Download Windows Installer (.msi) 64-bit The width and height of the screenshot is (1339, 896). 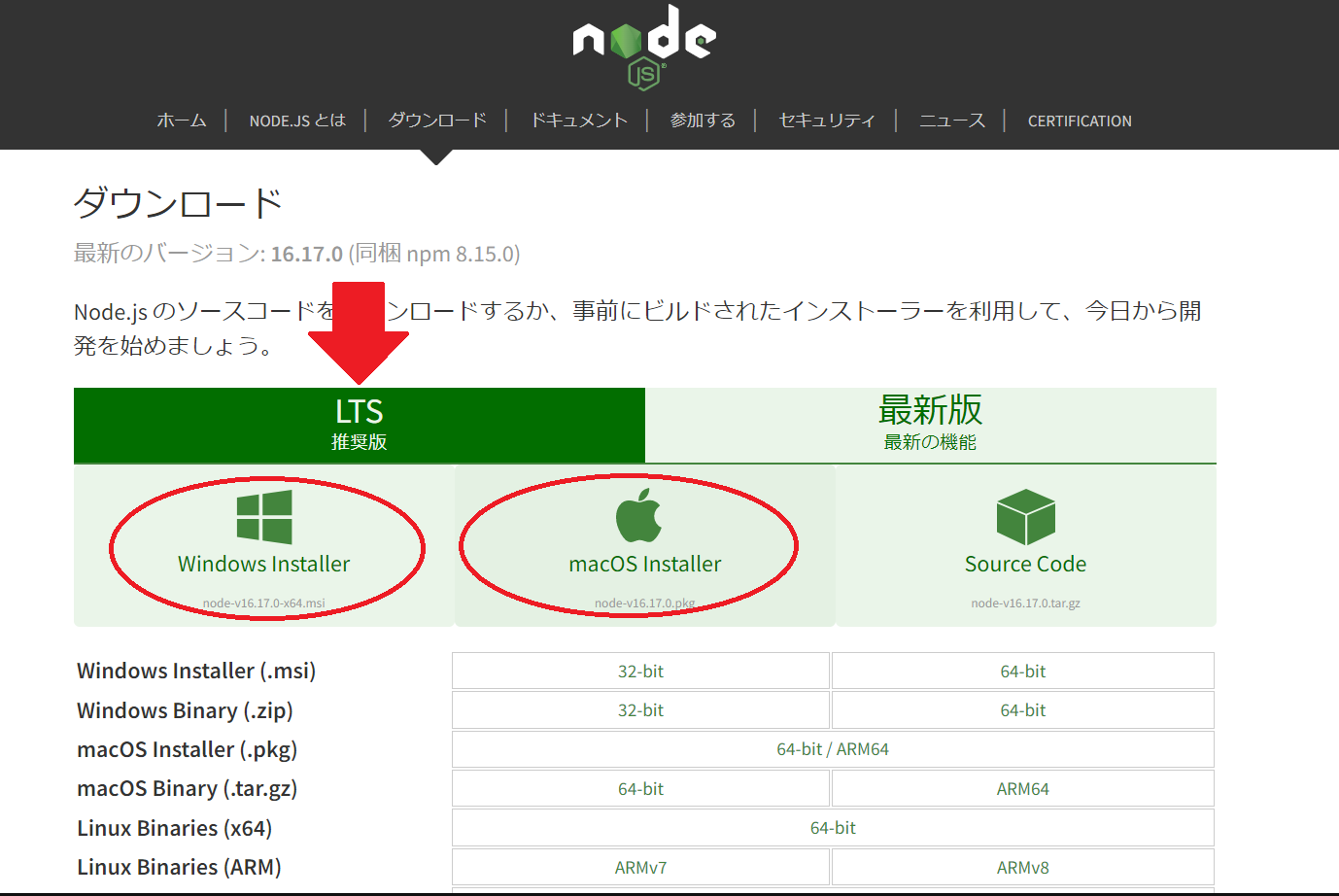coord(1023,671)
